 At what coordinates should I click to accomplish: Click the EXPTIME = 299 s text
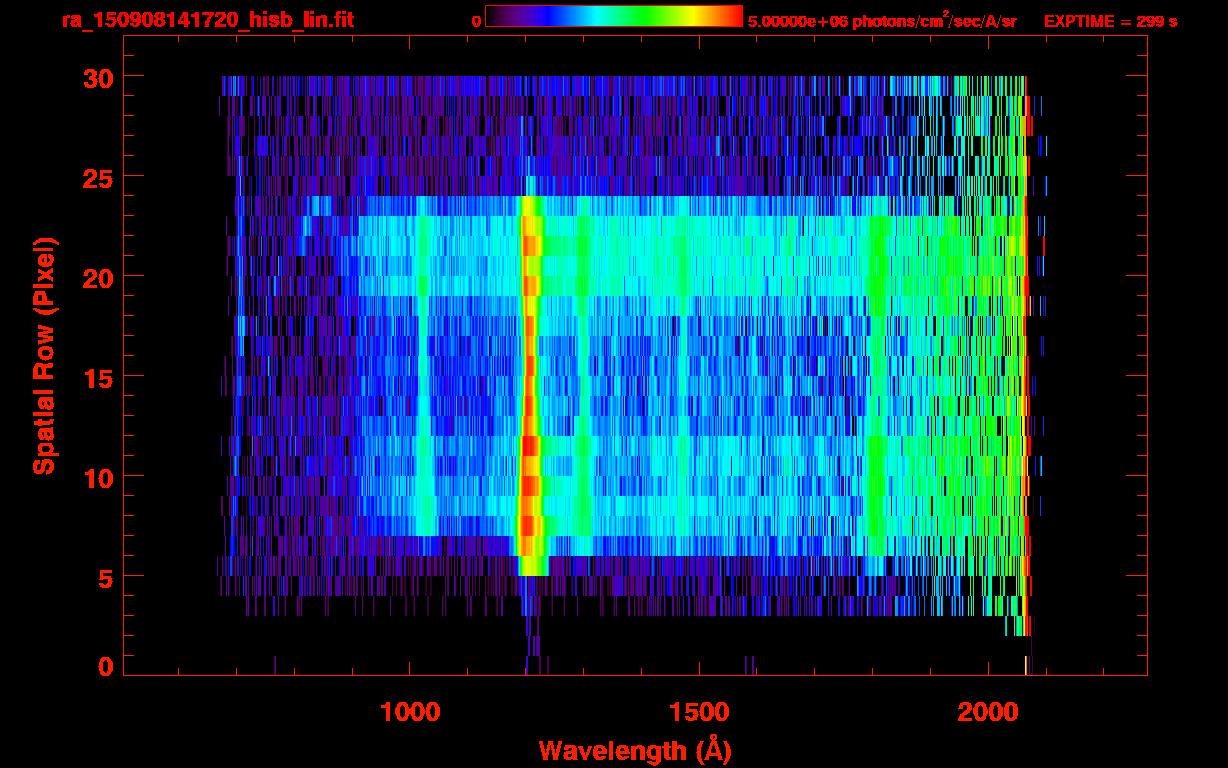coord(1110,21)
